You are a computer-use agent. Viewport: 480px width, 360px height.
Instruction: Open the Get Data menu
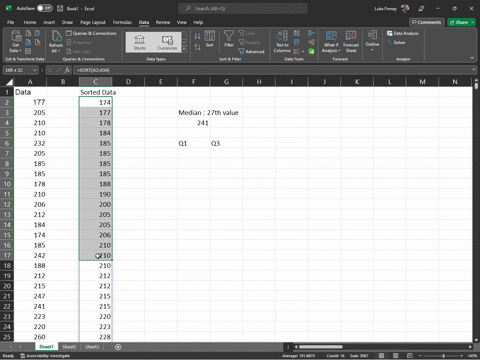click(x=16, y=42)
